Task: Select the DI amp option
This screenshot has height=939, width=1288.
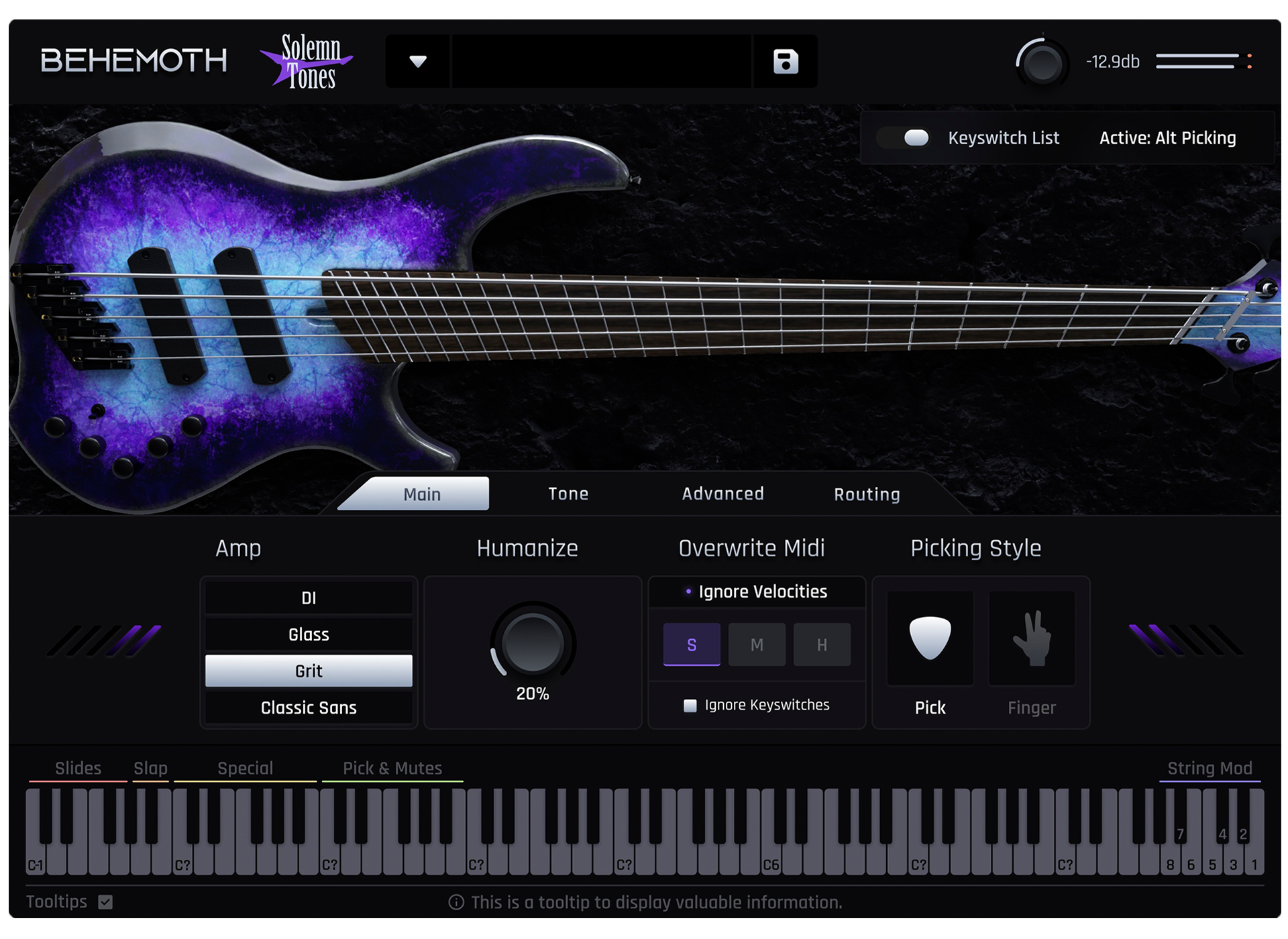Action: pos(309,598)
